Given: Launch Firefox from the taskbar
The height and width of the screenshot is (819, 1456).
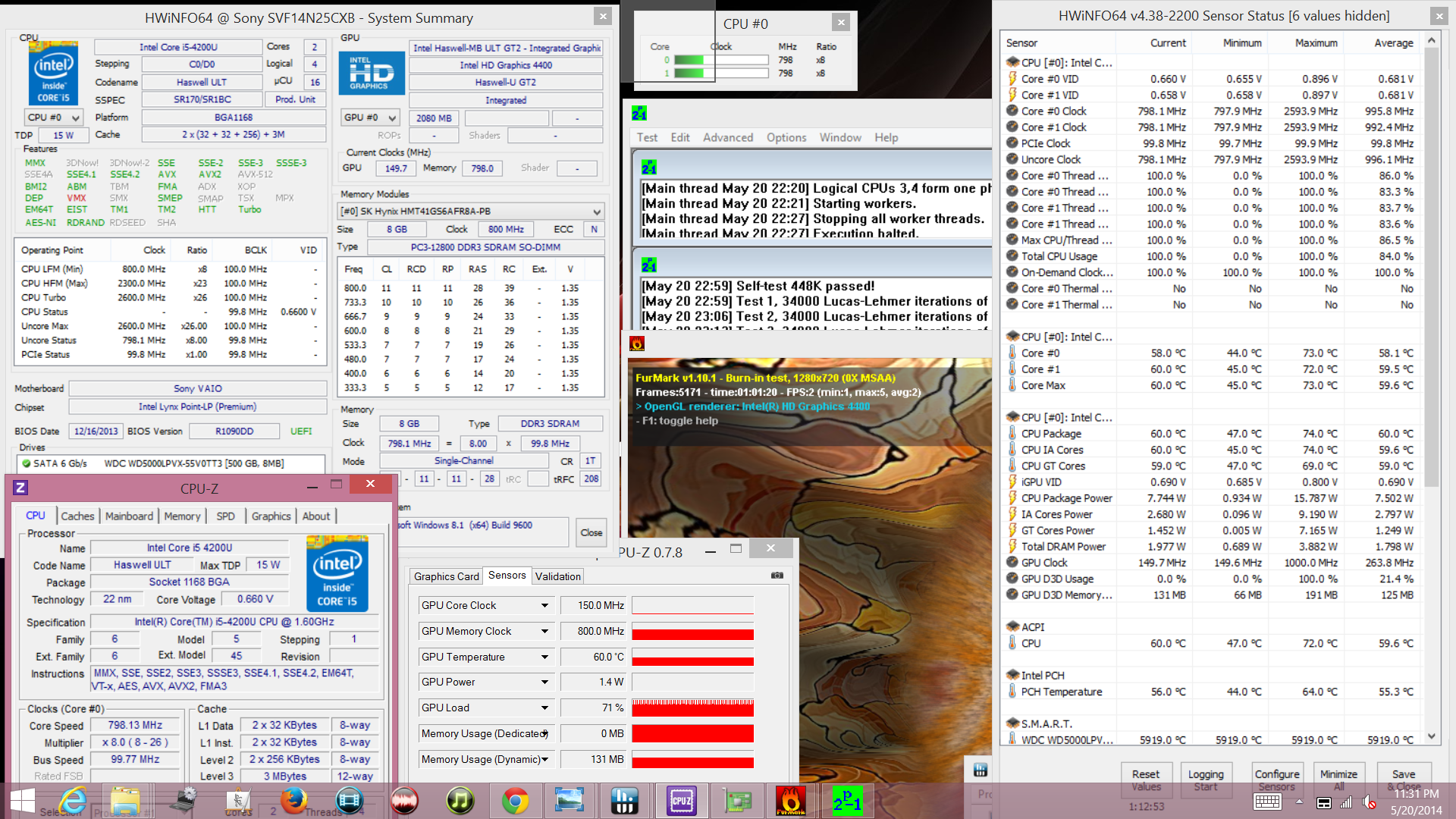Looking at the screenshot, I should [x=293, y=801].
